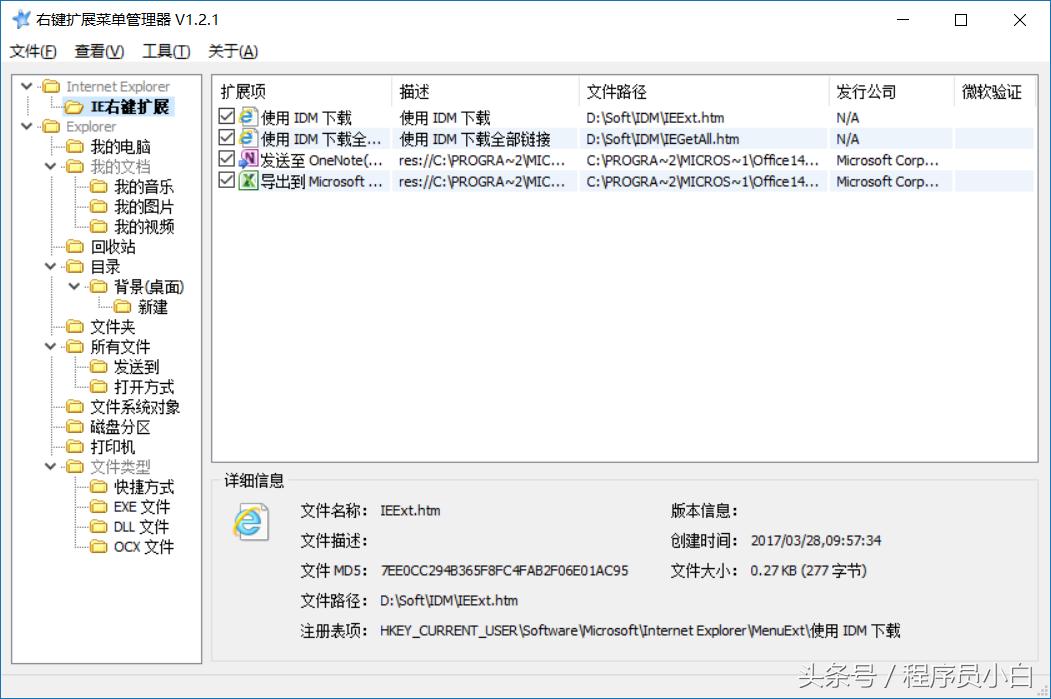Collapse the 我的文档 tree node
This screenshot has width=1051, height=699.
click(x=50, y=166)
